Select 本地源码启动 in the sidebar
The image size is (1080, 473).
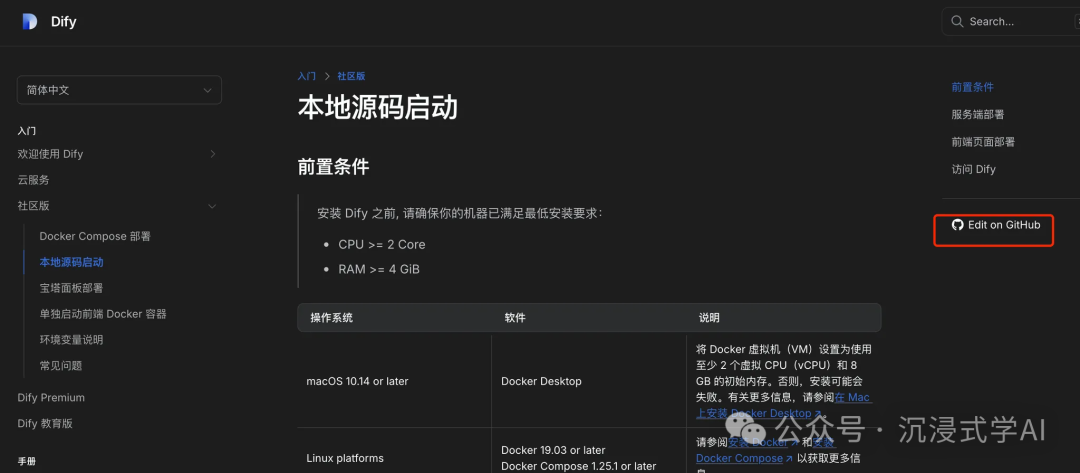[x=72, y=262]
